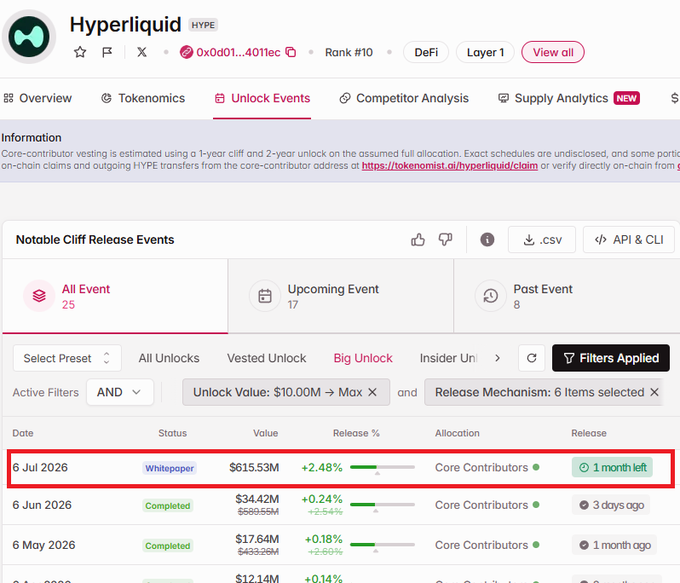
Task: Switch to the Overview tab
Action: click(37, 98)
